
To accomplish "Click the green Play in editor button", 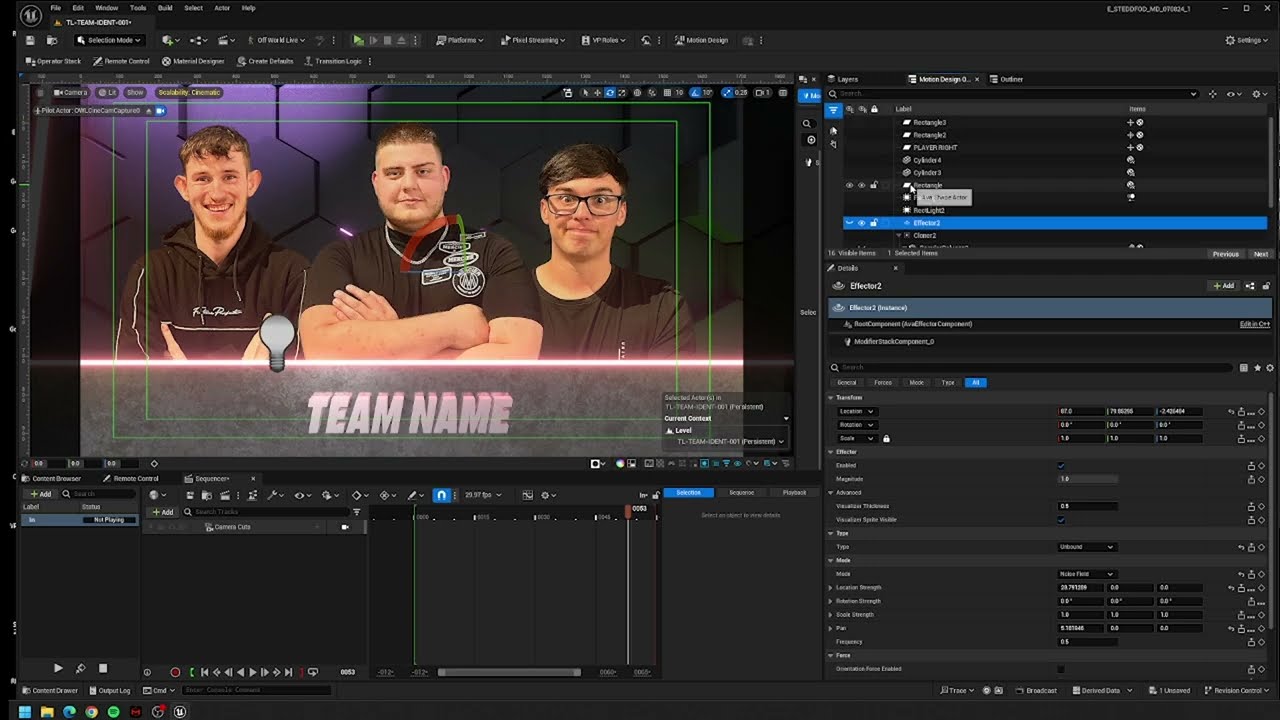I will tap(358, 40).
